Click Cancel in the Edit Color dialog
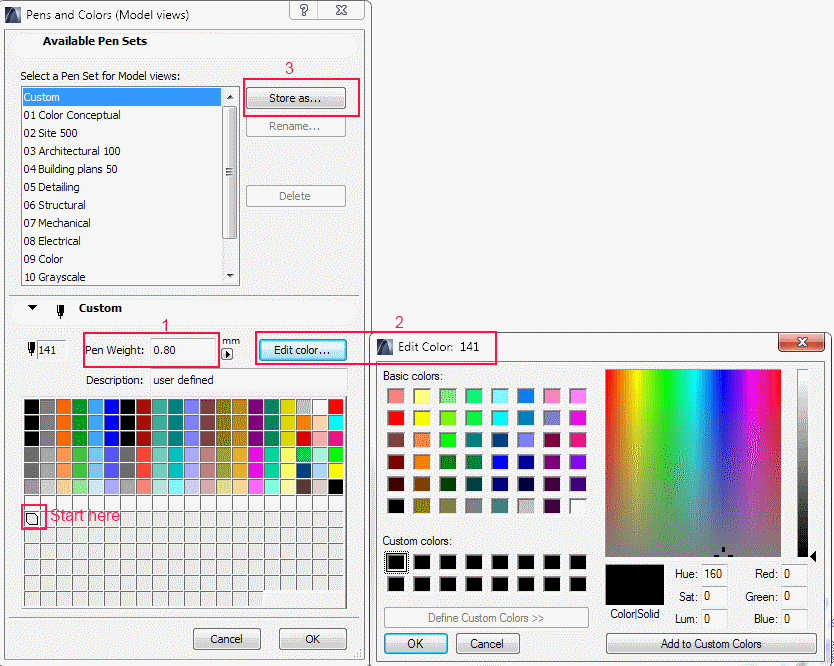This screenshot has width=834, height=666. (487, 644)
